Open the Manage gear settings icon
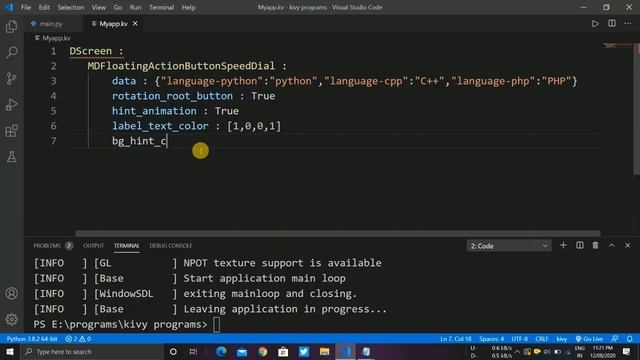Screen dimensions: 640x360 (11, 319)
